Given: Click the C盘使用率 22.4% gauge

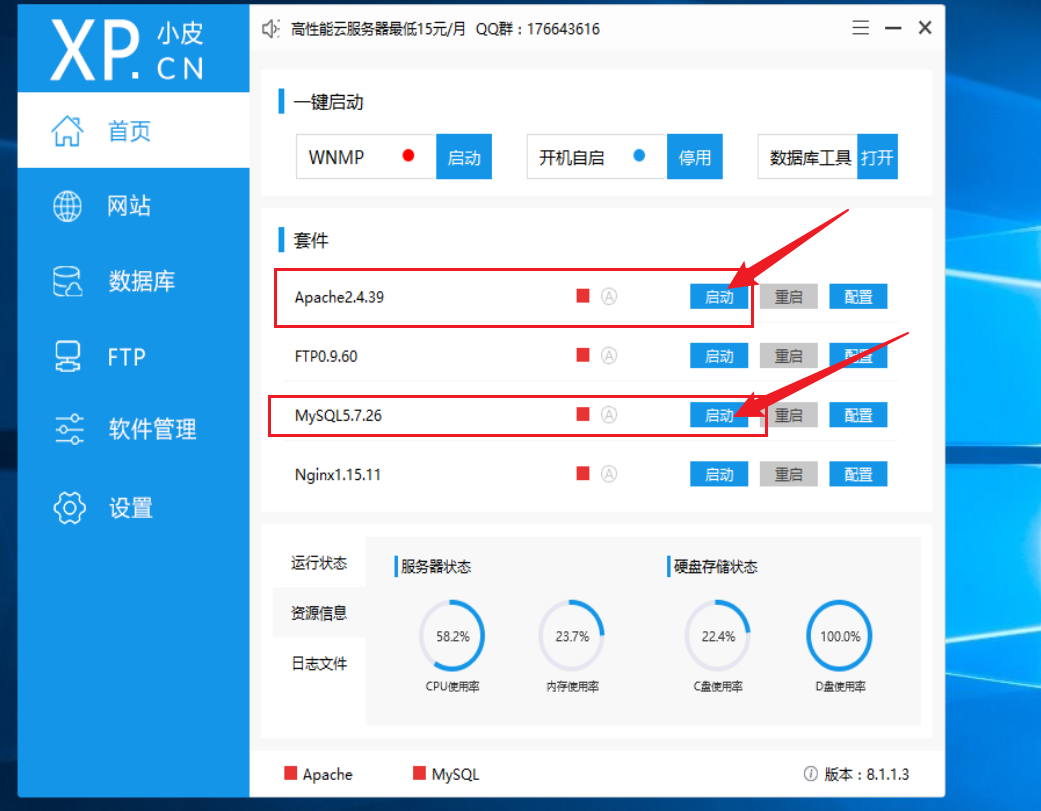Looking at the screenshot, I should click(x=718, y=636).
